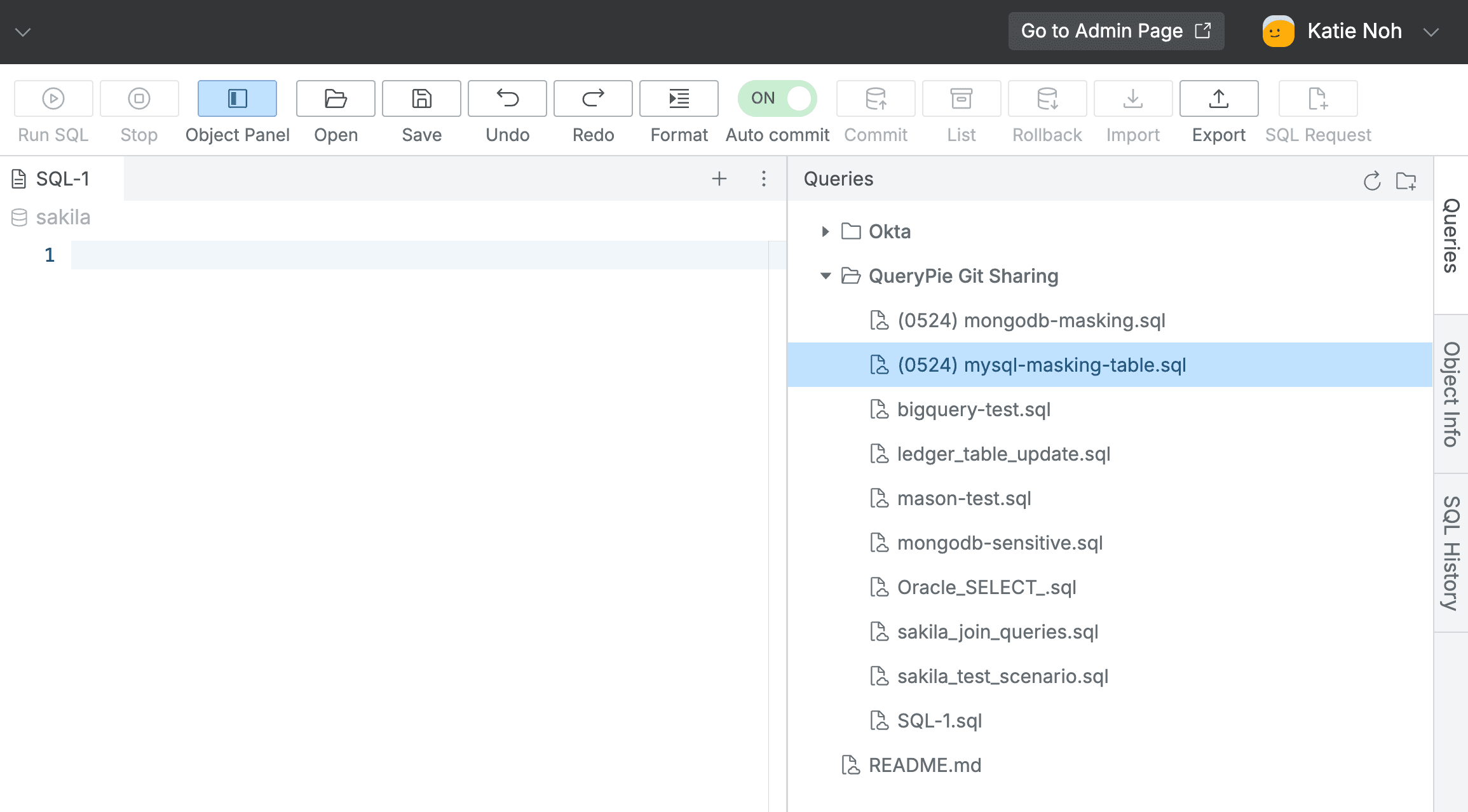Click the Run SQL icon
1468x812 pixels.
(x=53, y=98)
